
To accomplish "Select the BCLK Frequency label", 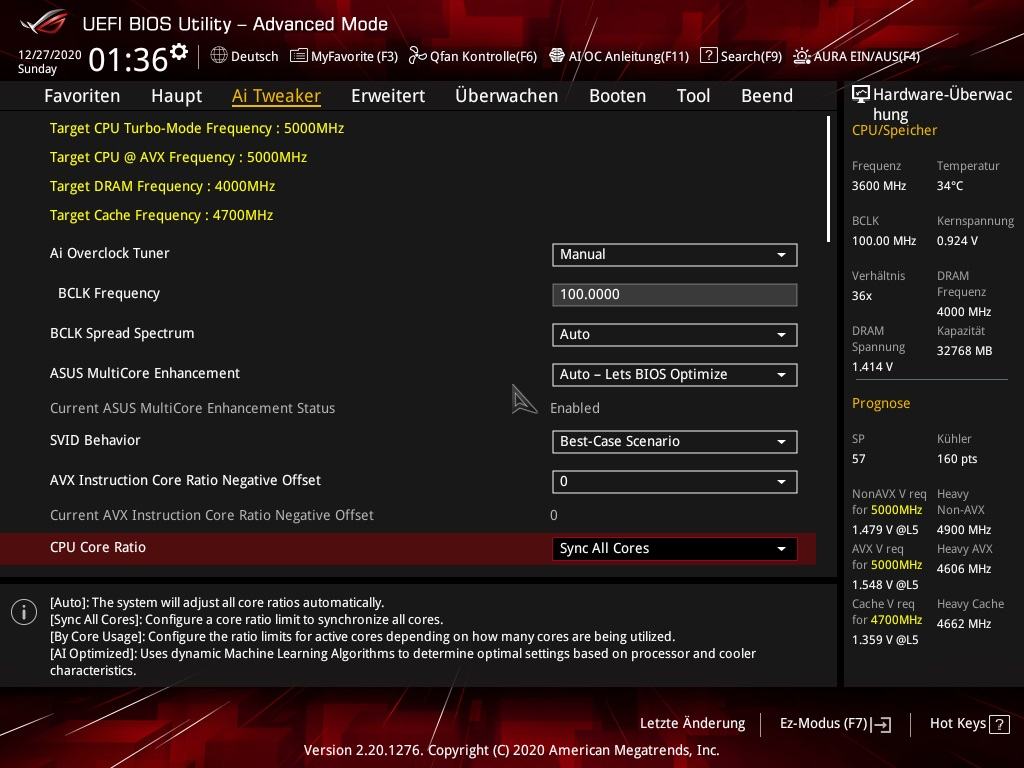I will tap(108, 294).
